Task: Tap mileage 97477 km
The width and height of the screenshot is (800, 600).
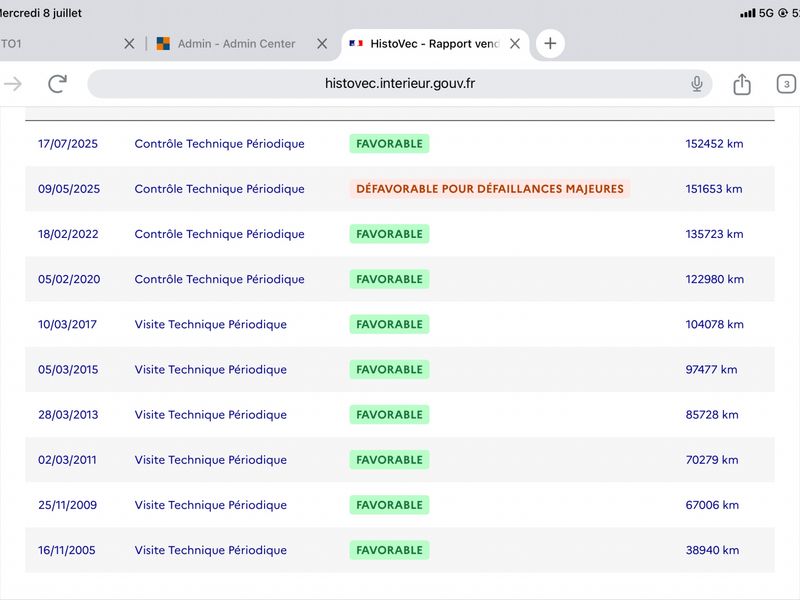Action: [x=711, y=369]
